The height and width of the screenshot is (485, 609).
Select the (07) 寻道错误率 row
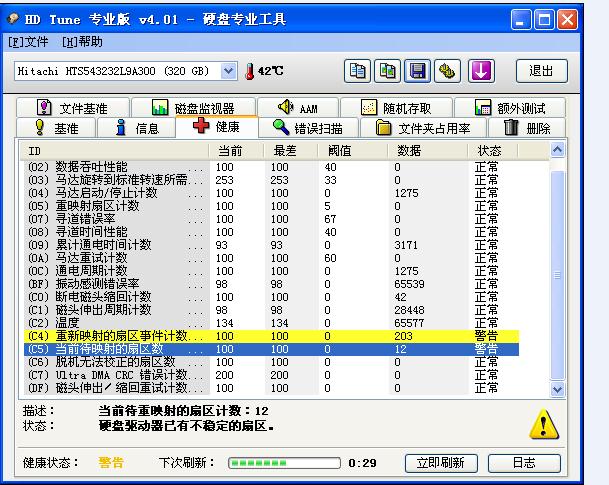[271, 219]
